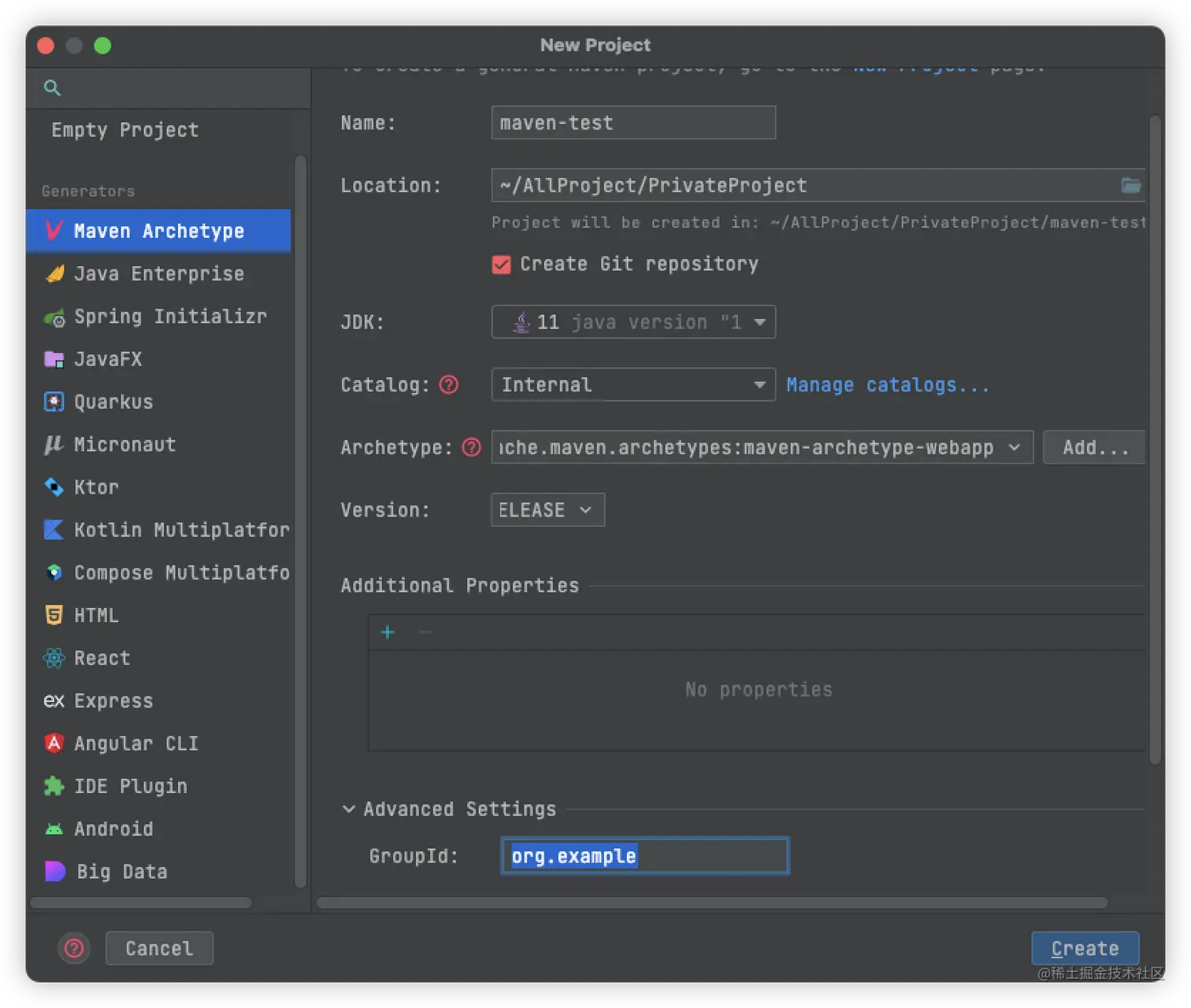Open the JDK version dropdown
The image size is (1191, 1008).
point(633,322)
